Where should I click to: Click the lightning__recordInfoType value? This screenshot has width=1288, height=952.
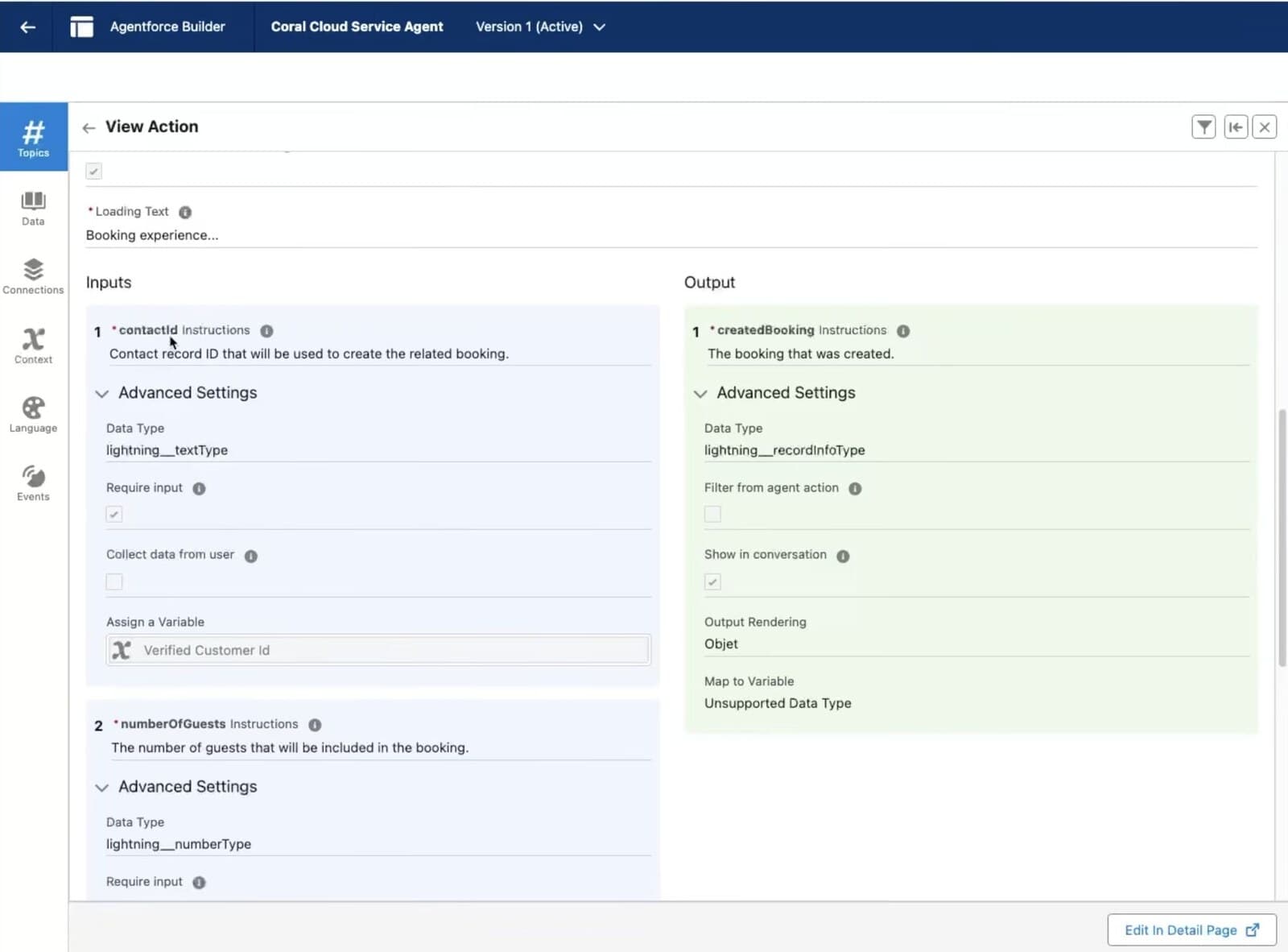coord(784,450)
